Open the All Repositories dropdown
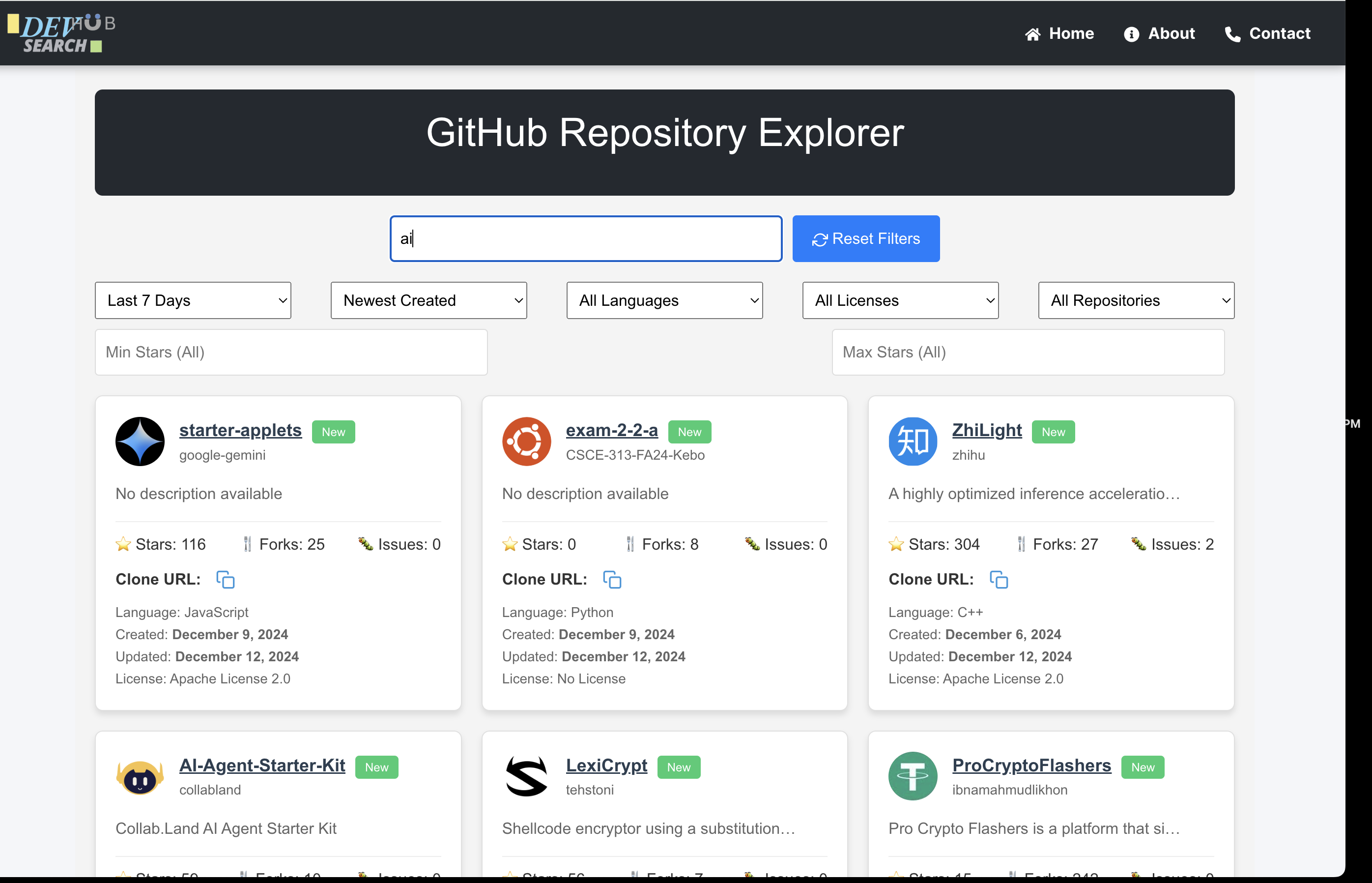 click(1136, 300)
